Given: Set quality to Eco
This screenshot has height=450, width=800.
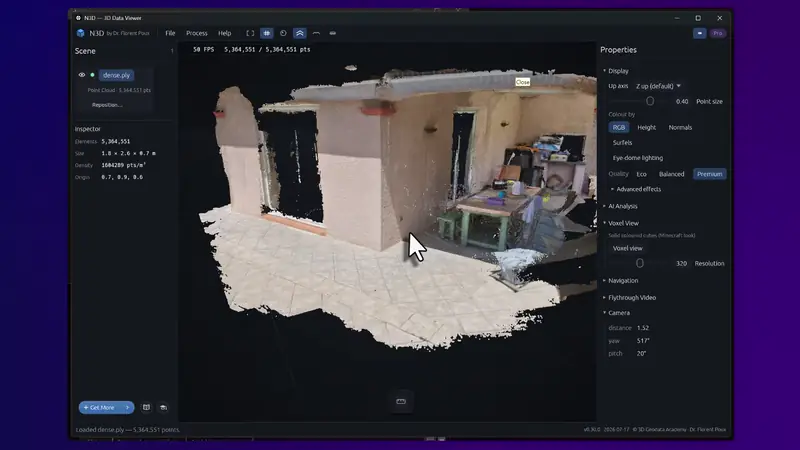Looking at the screenshot, I should [x=641, y=174].
